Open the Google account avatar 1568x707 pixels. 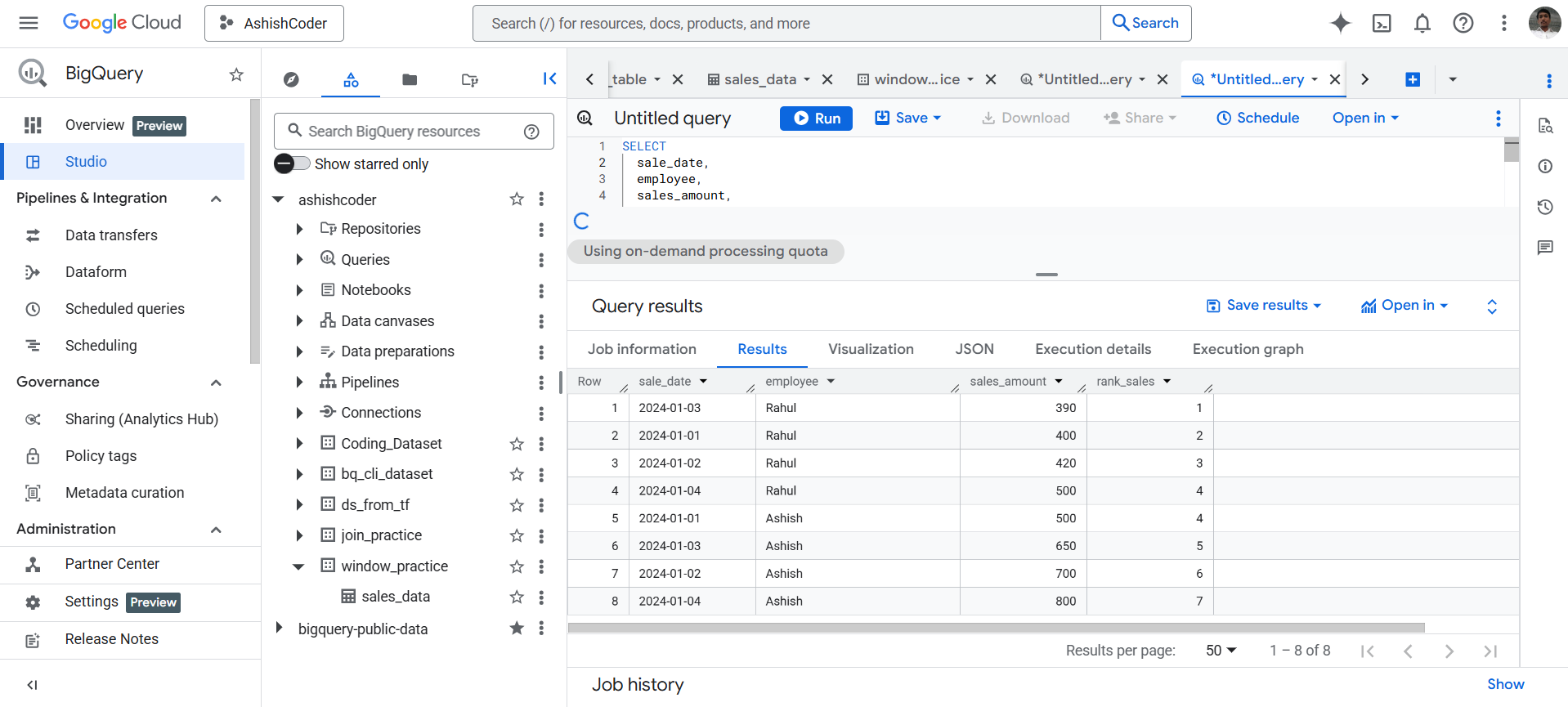[1544, 23]
